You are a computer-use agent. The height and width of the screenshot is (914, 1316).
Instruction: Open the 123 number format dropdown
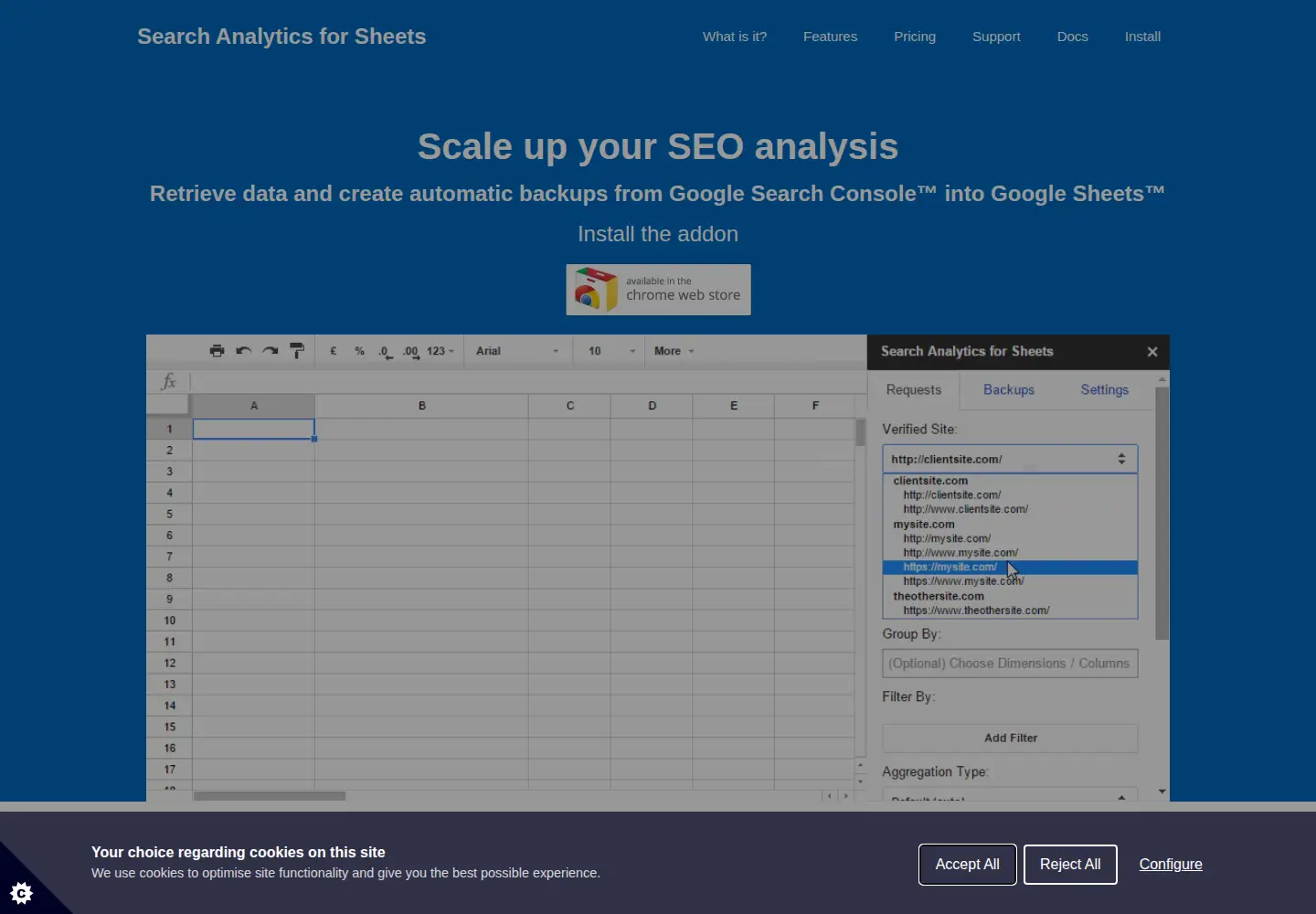pyautogui.click(x=440, y=351)
